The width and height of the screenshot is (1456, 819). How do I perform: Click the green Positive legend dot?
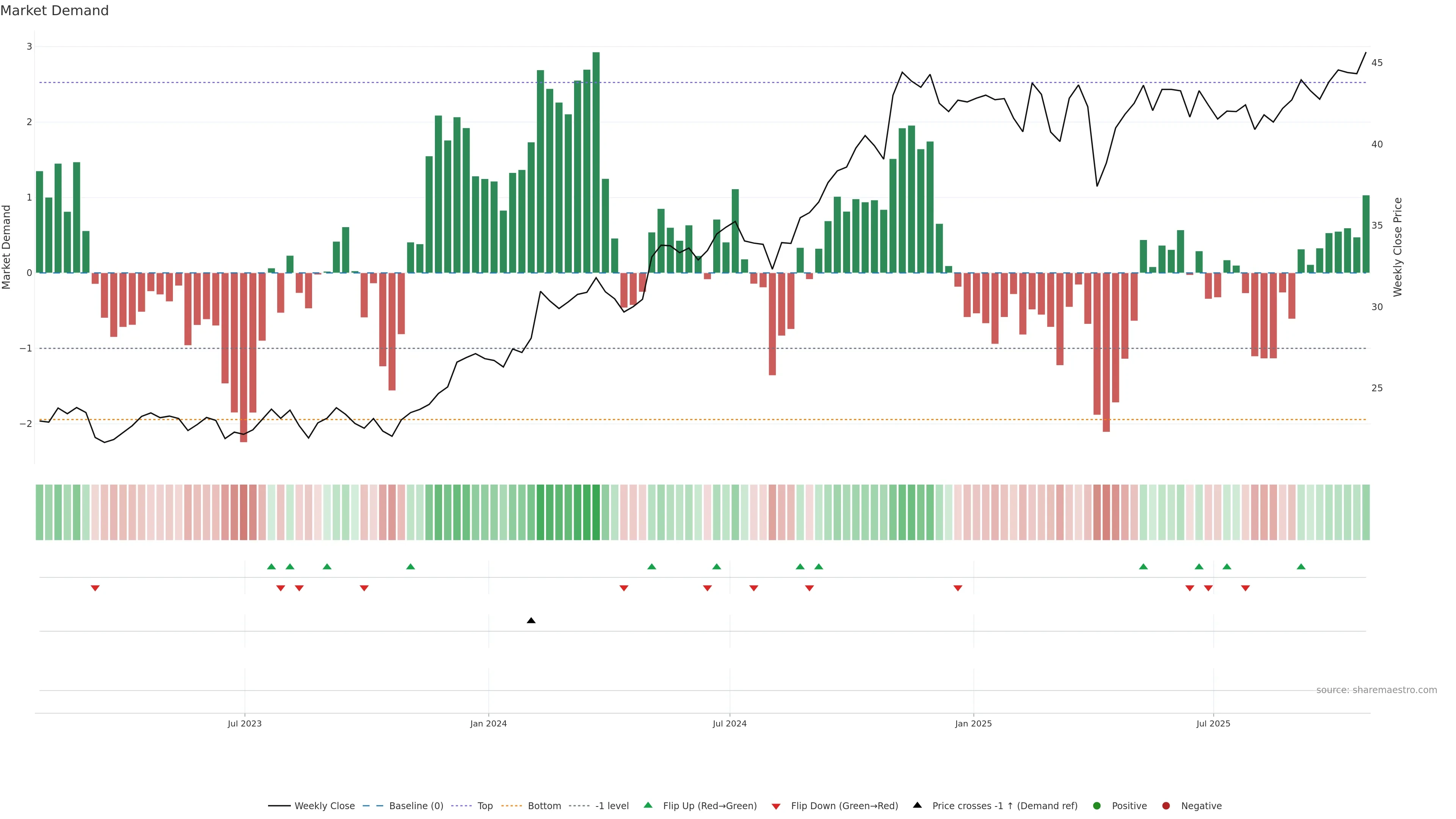tap(1097, 806)
